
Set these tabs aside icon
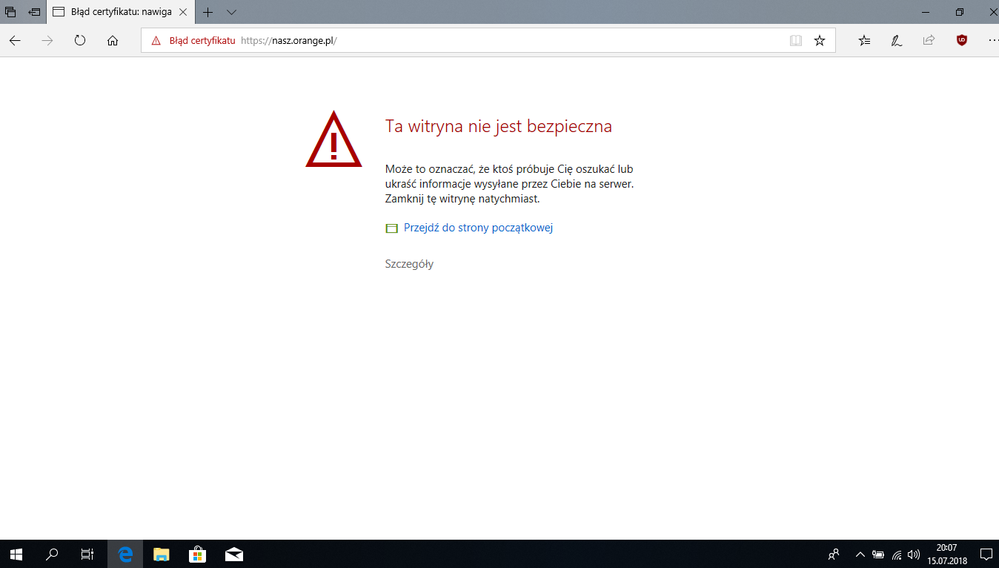34,11
